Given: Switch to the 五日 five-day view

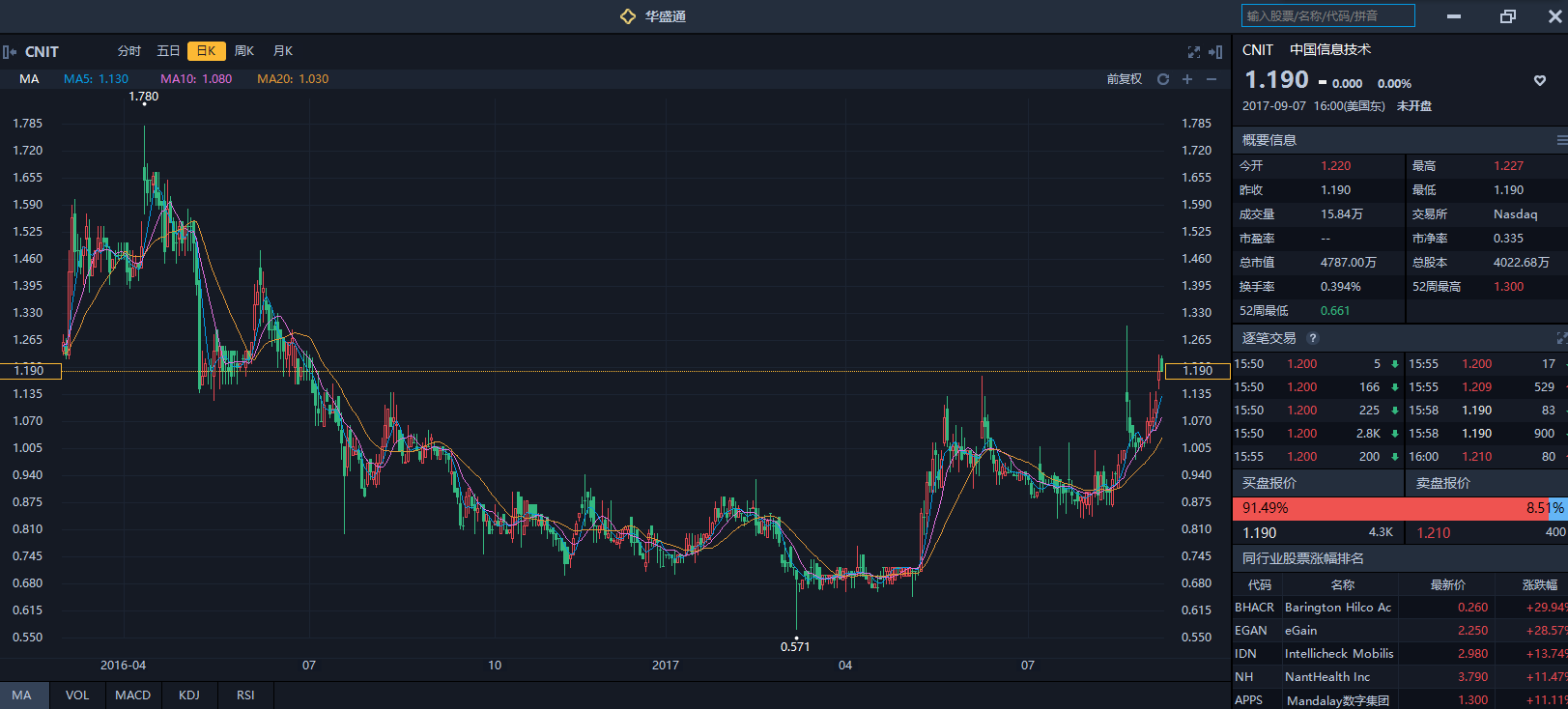Looking at the screenshot, I should (168, 51).
